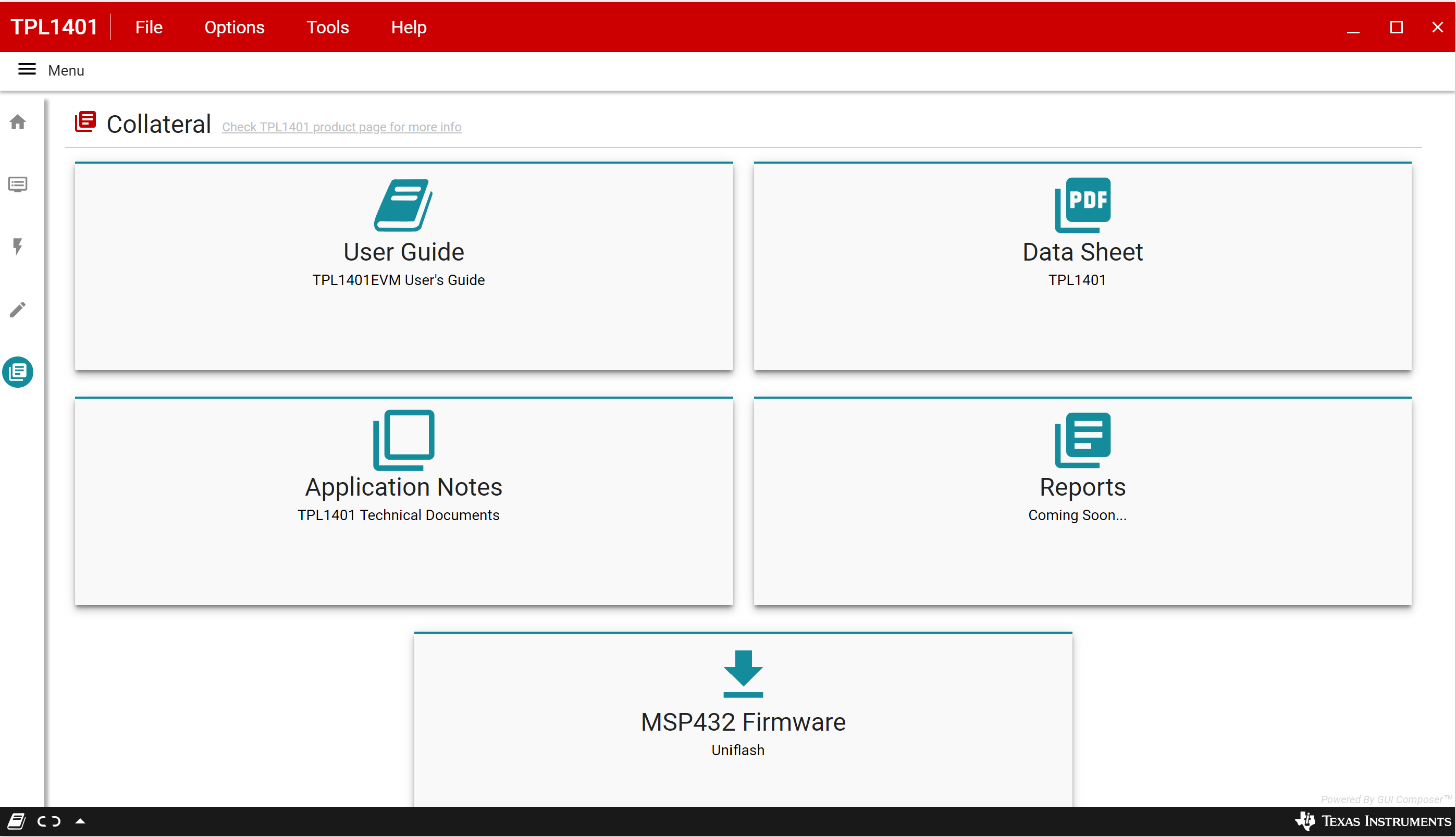The height and width of the screenshot is (837, 1456).
Task: Open the register map sidebar icon
Action: 18,184
